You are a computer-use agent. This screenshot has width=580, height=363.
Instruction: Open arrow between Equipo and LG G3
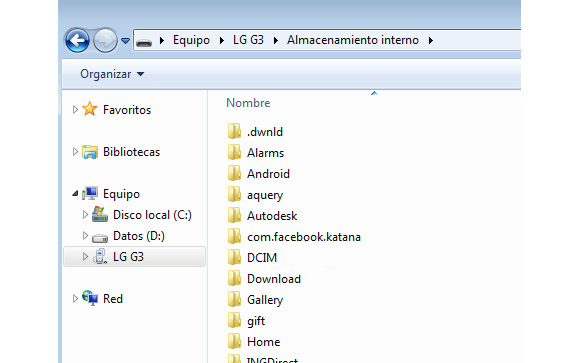(x=222, y=40)
